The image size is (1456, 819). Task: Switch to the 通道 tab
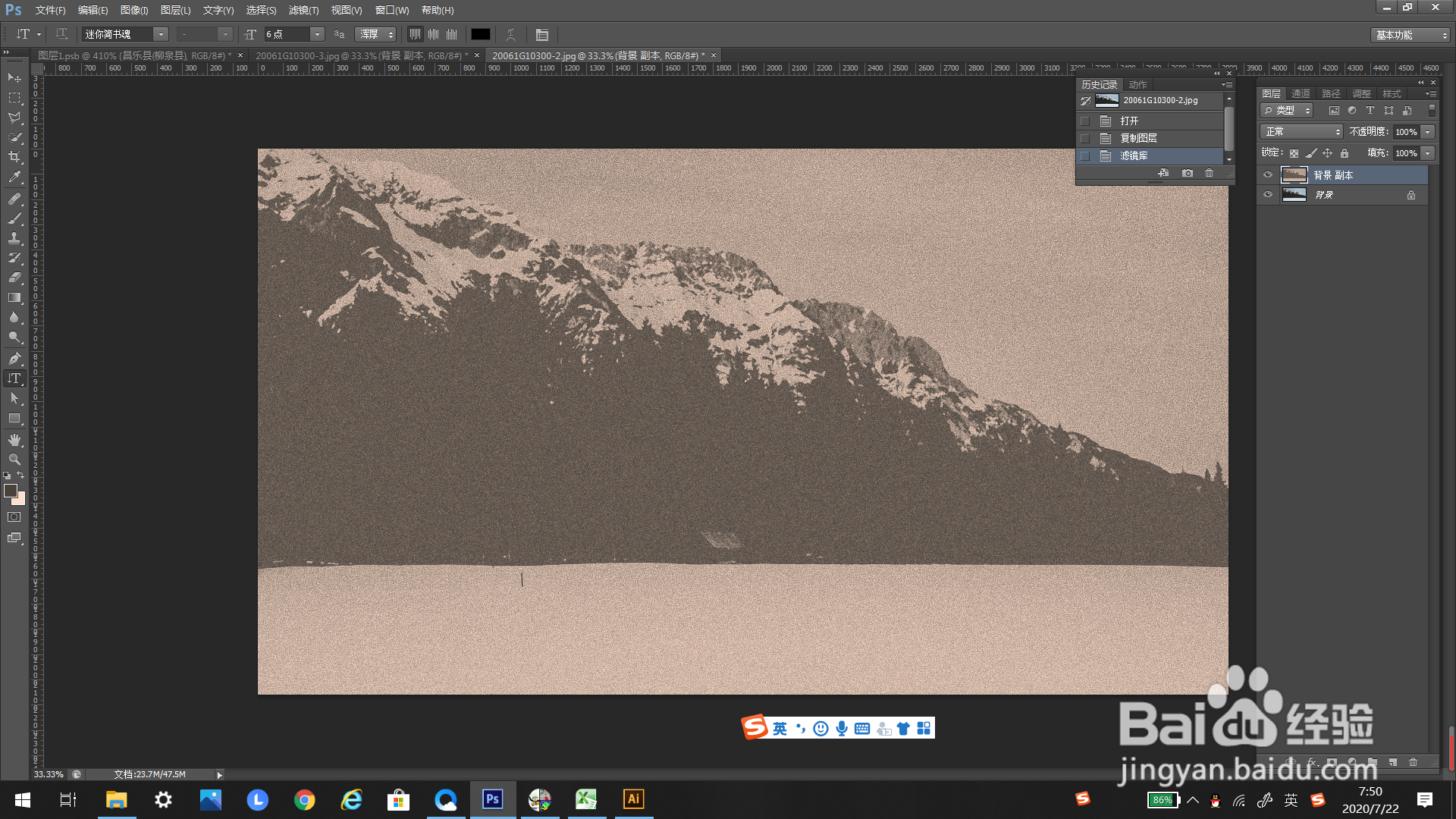pos(1301,94)
